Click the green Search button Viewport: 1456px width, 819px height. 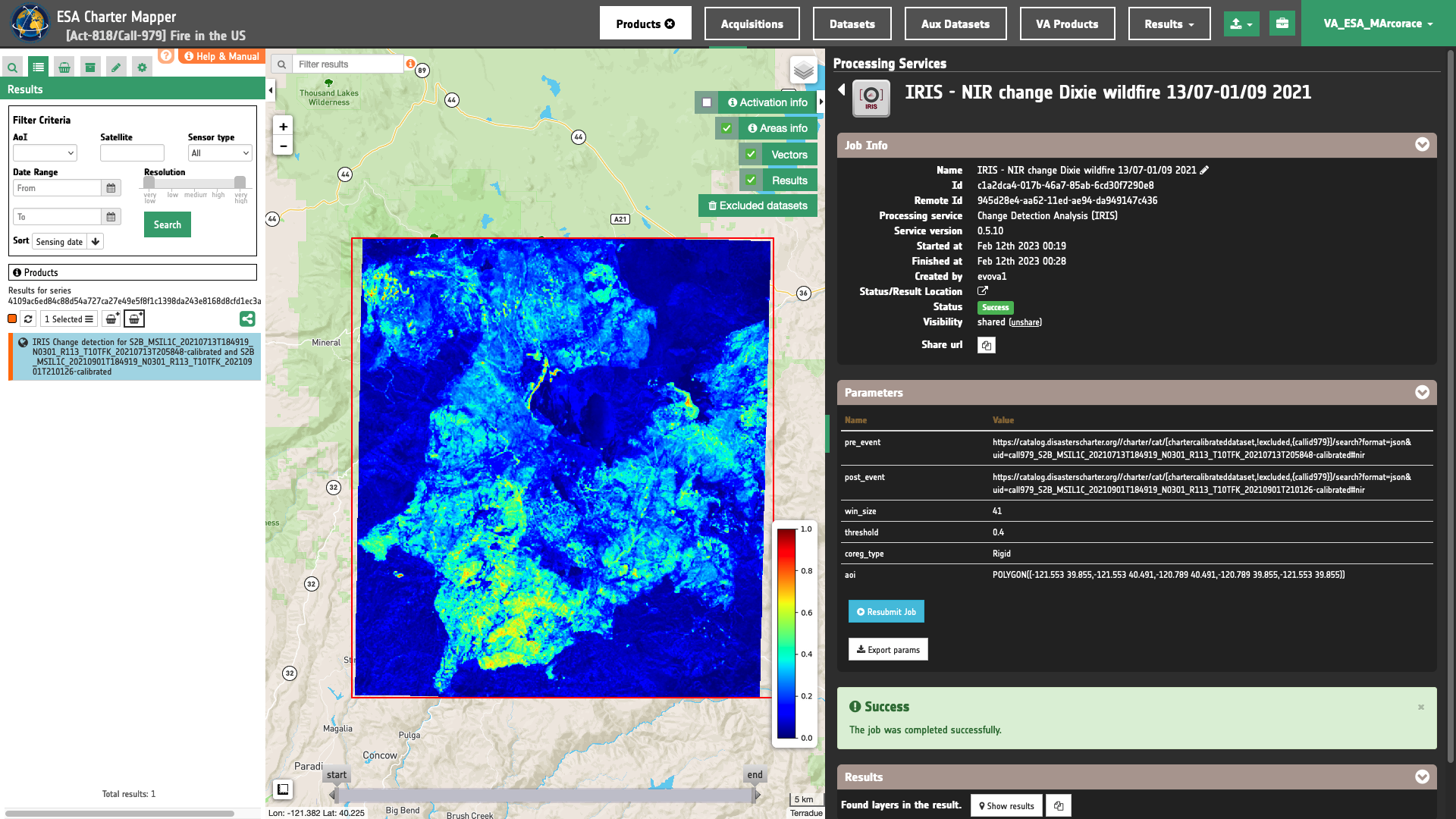click(168, 224)
